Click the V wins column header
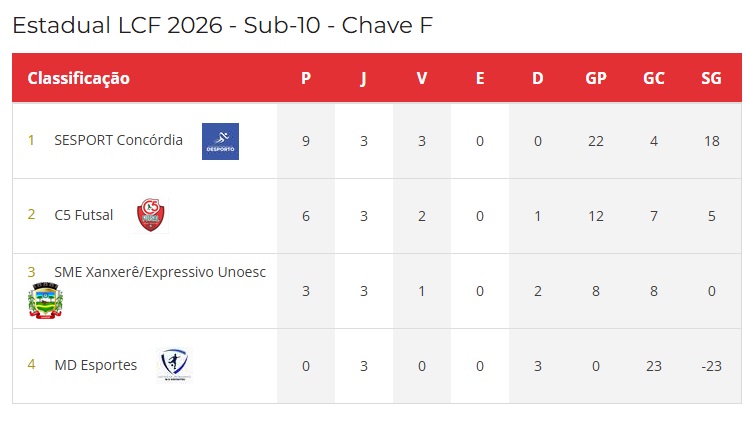Image resolution: width=749 pixels, height=421 pixels. [421, 78]
